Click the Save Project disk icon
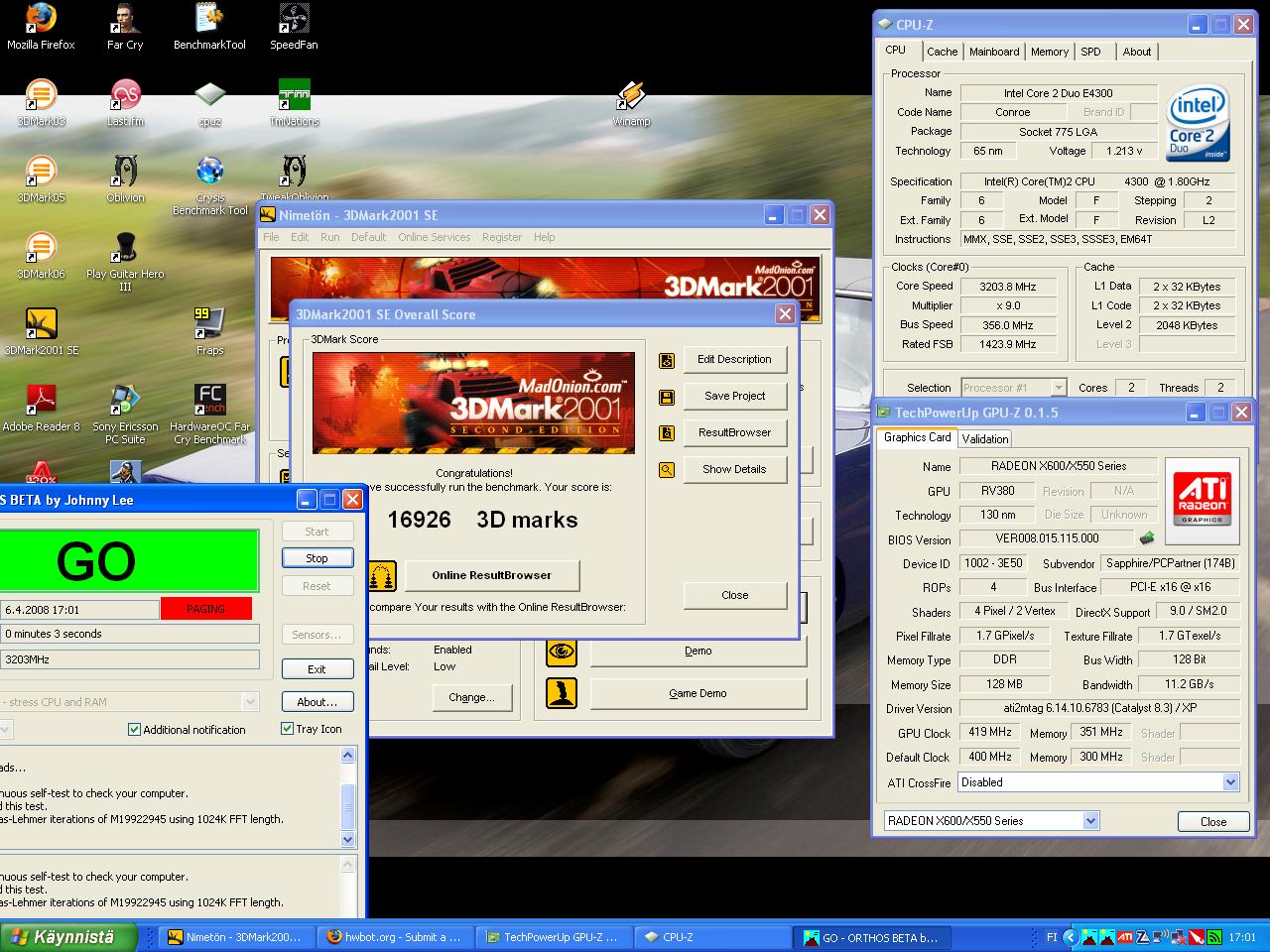Image resolution: width=1270 pixels, height=952 pixels. 667,398
